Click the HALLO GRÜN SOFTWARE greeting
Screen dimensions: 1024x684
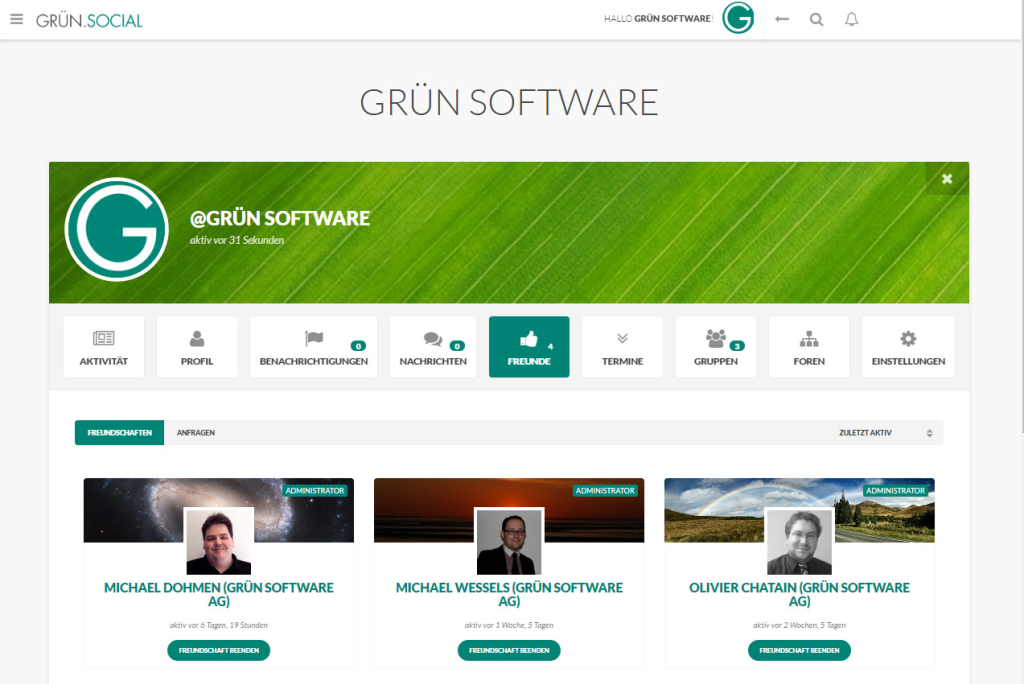pyautogui.click(x=658, y=18)
